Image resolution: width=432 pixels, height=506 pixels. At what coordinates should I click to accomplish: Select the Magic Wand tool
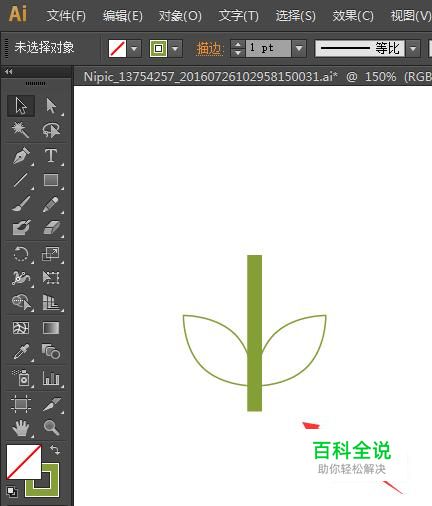click(21, 130)
